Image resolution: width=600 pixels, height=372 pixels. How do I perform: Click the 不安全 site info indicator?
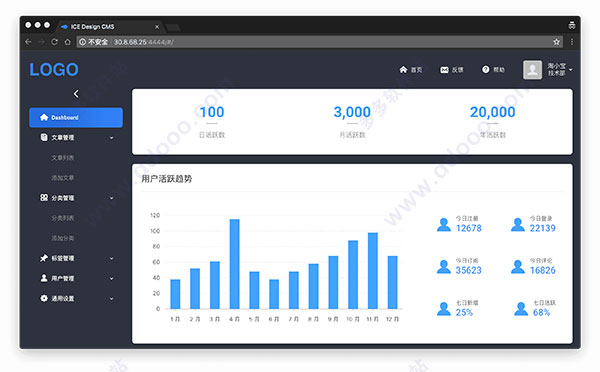tap(94, 42)
